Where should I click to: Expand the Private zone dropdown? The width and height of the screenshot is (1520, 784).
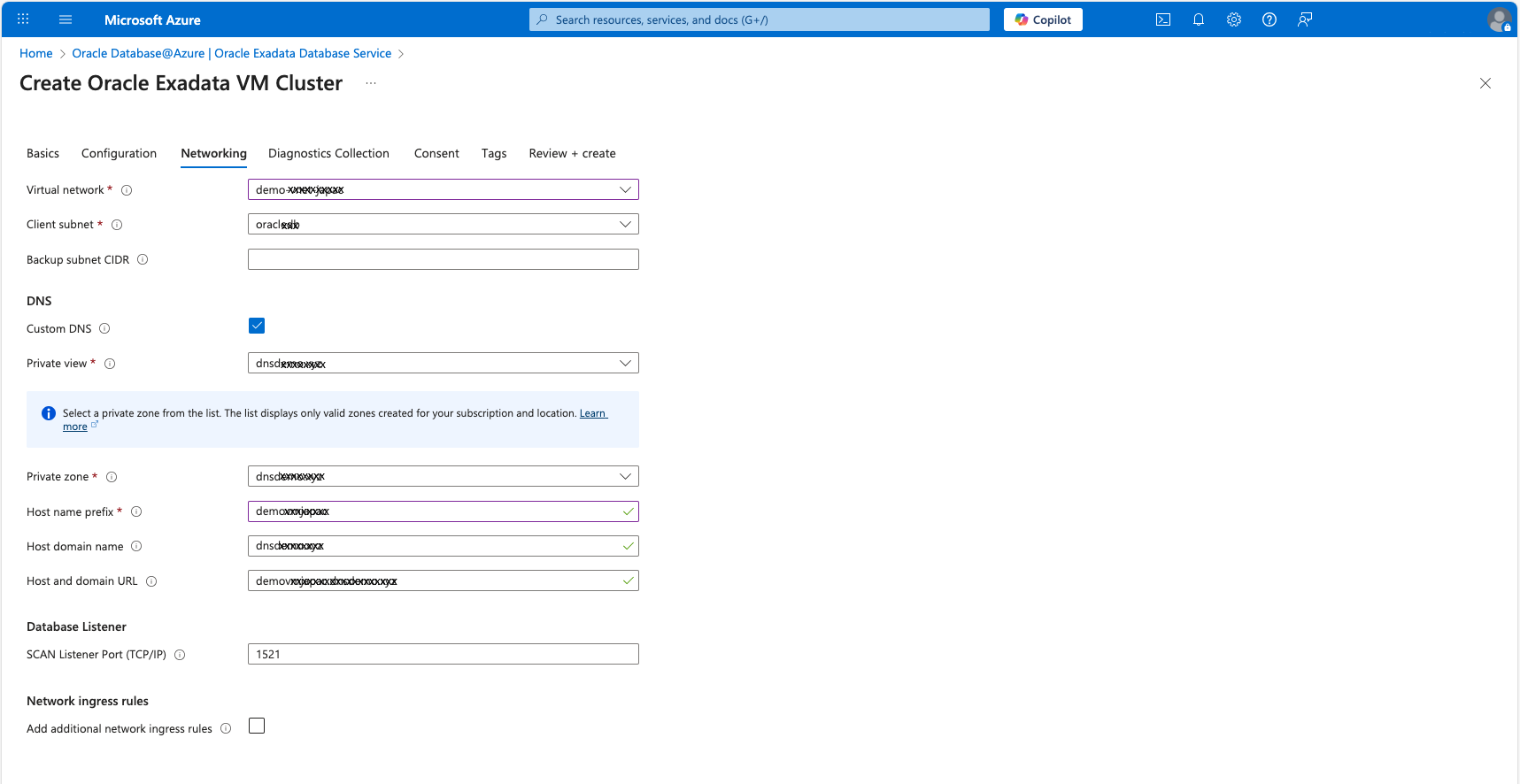tap(444, 476)
